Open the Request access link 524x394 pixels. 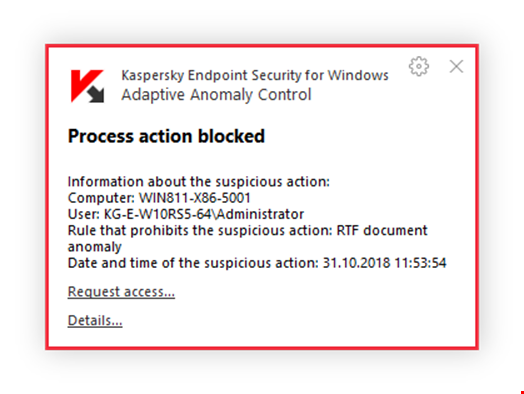[121, 292]
